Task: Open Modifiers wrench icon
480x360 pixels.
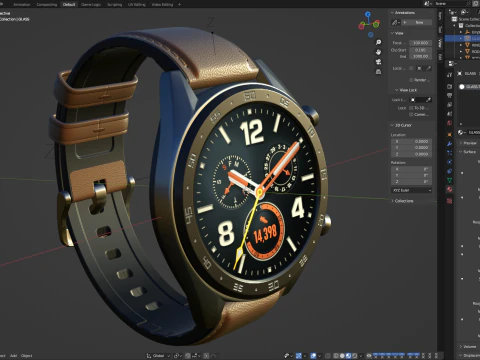Action: click(450, 144)
